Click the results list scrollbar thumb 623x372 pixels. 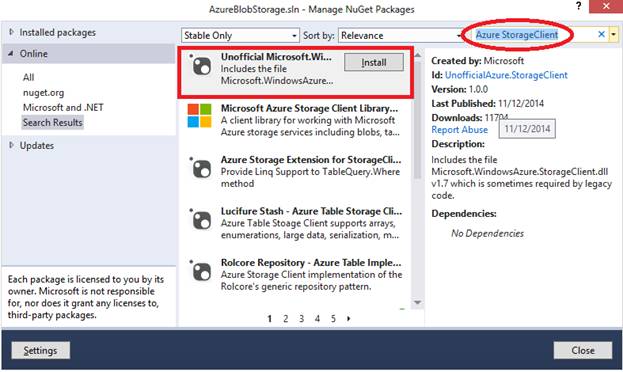pos(417,119)
